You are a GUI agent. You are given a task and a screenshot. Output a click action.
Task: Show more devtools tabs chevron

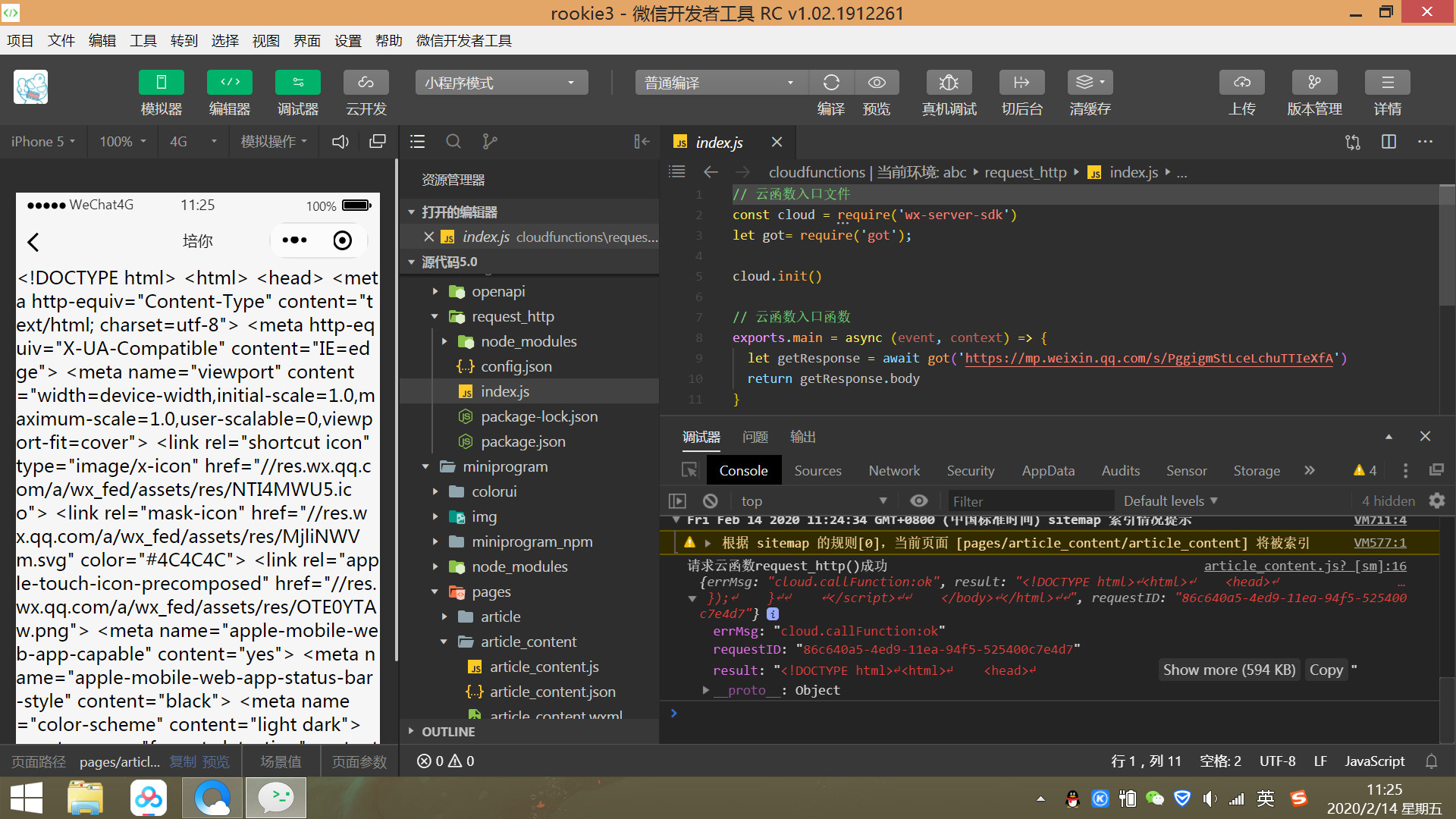pos(1310,471)
